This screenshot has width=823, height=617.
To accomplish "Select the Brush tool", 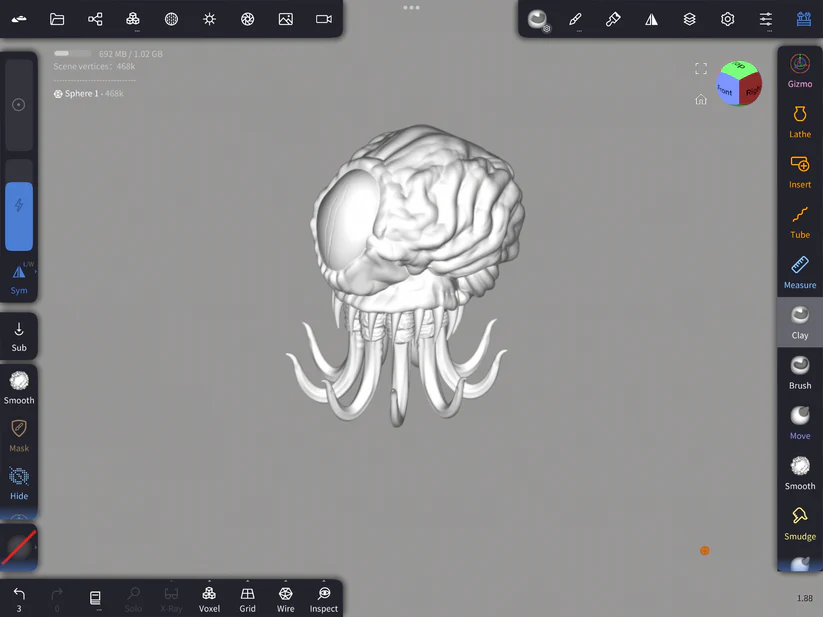I will (x=800, y=373).
